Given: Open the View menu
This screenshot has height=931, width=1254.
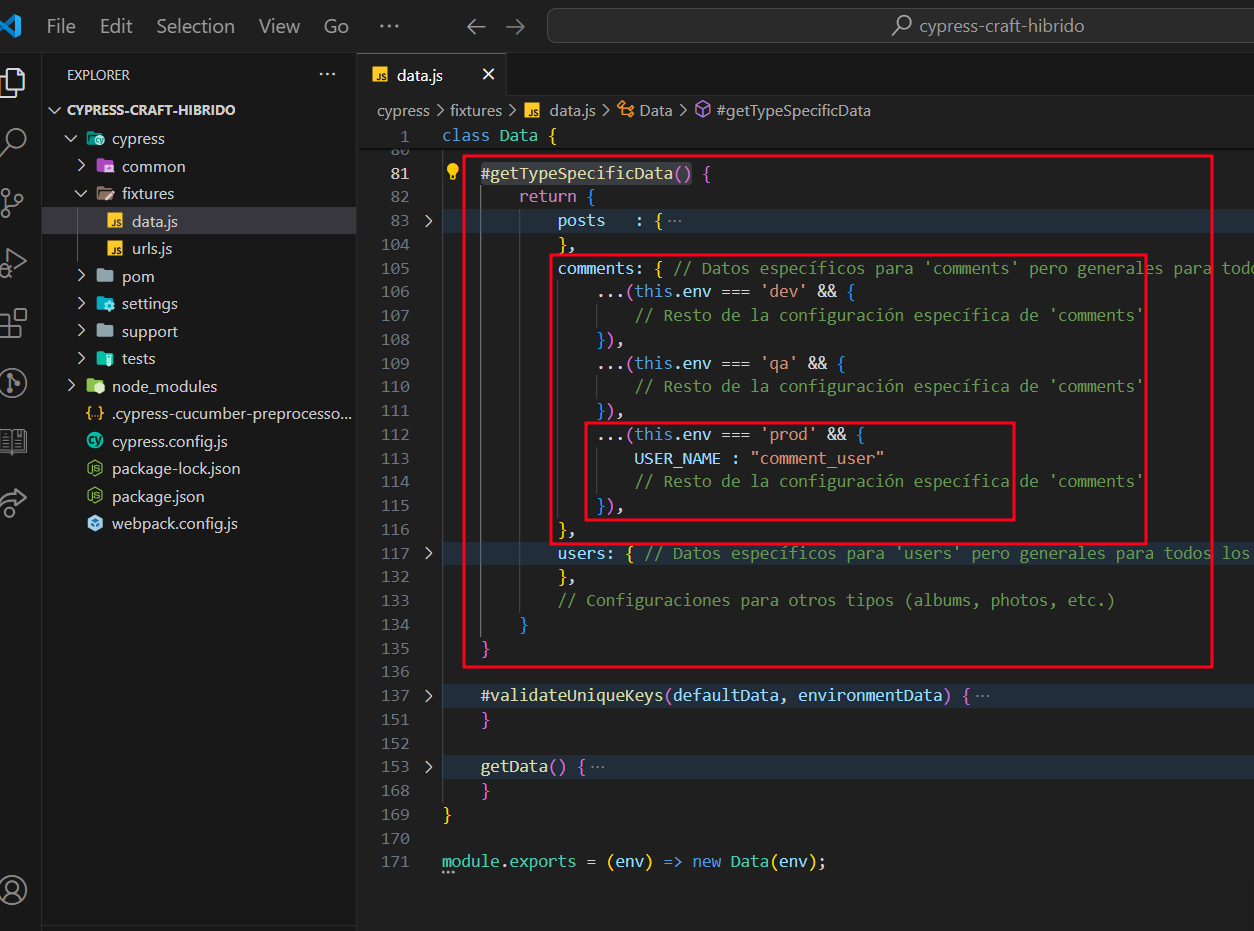Looking at the screenshot, I should point(279,27).
